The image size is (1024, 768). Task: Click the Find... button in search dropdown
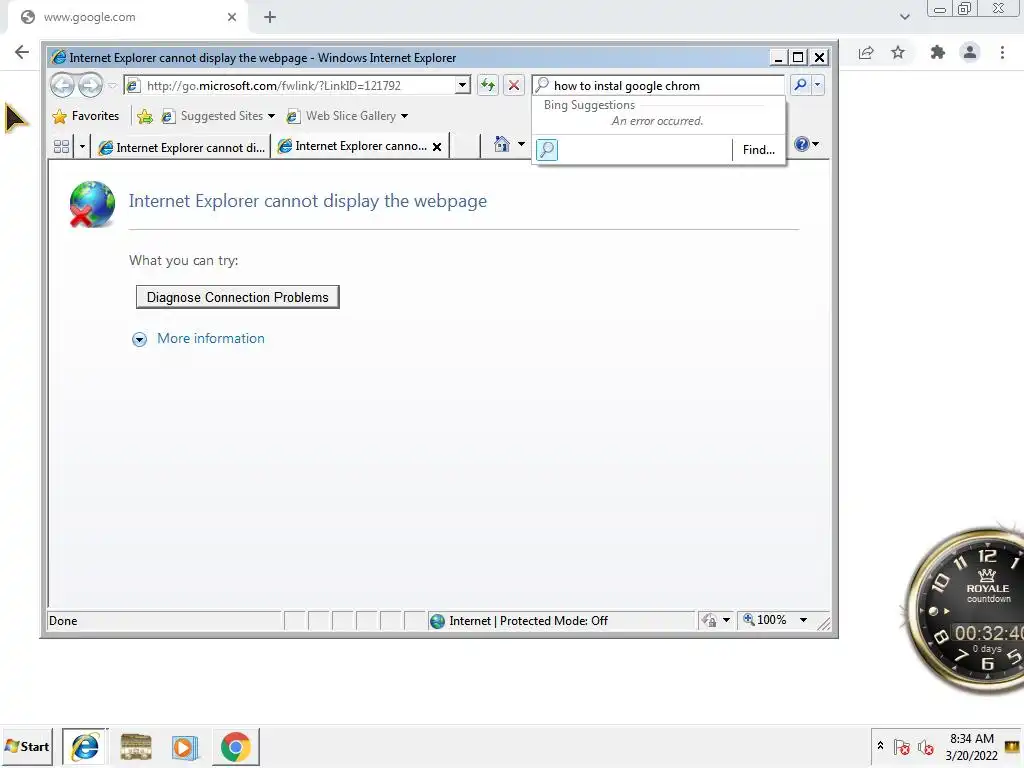(759, 150)
